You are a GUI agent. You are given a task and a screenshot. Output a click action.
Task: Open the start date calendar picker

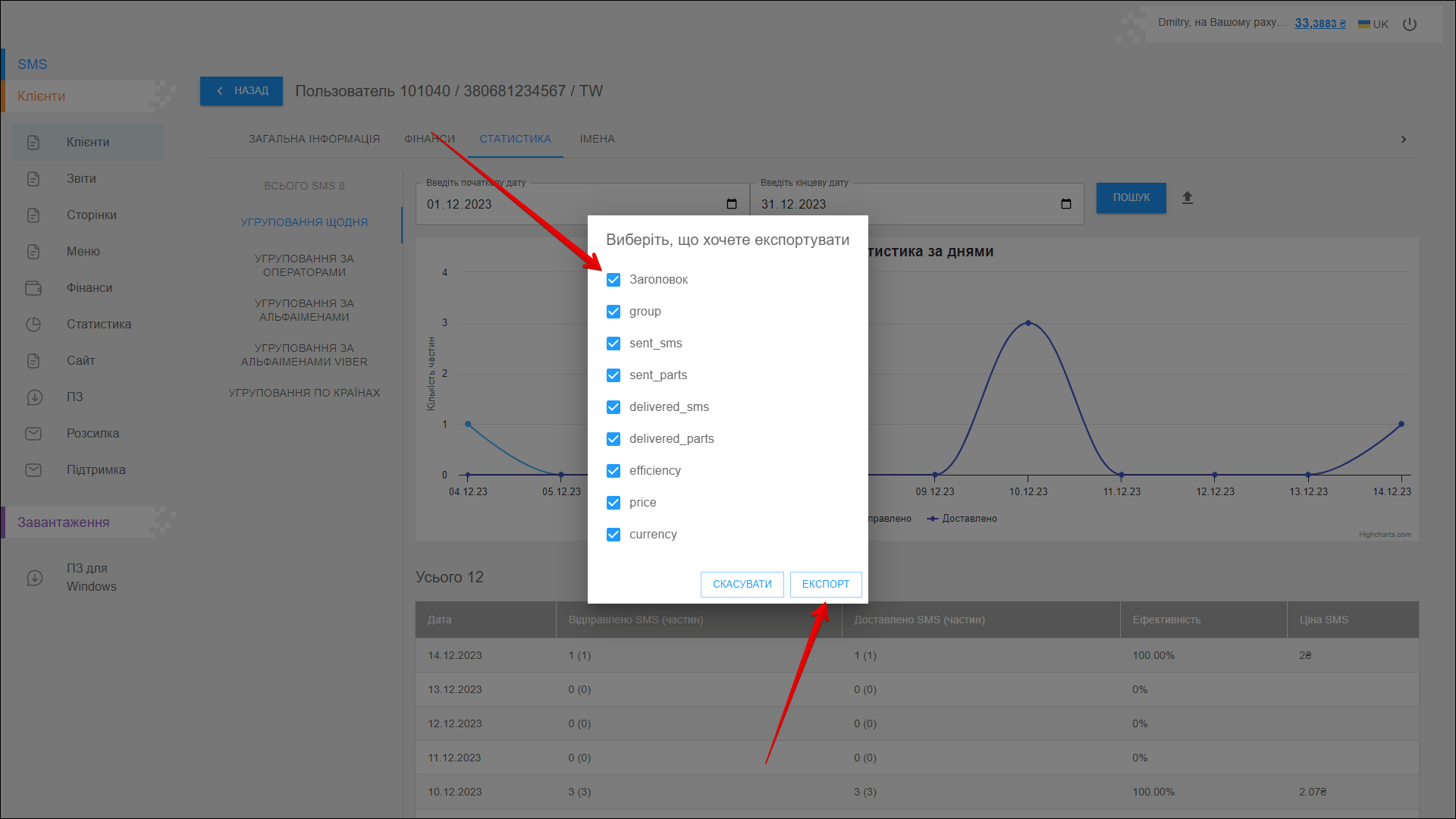731,204
